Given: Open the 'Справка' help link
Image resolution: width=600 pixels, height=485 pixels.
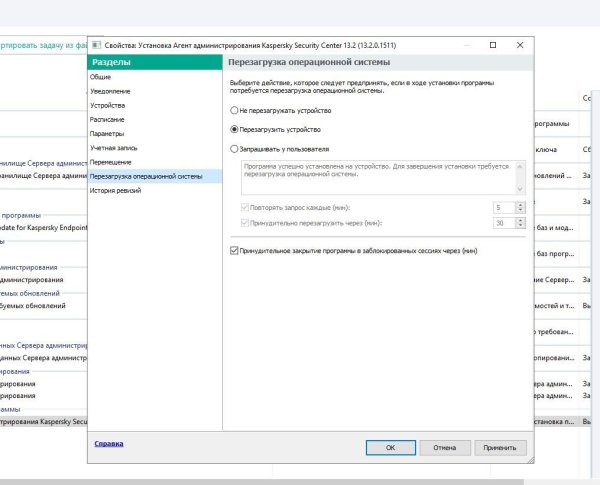Looking at the screenshot, I should coord(109,444).
